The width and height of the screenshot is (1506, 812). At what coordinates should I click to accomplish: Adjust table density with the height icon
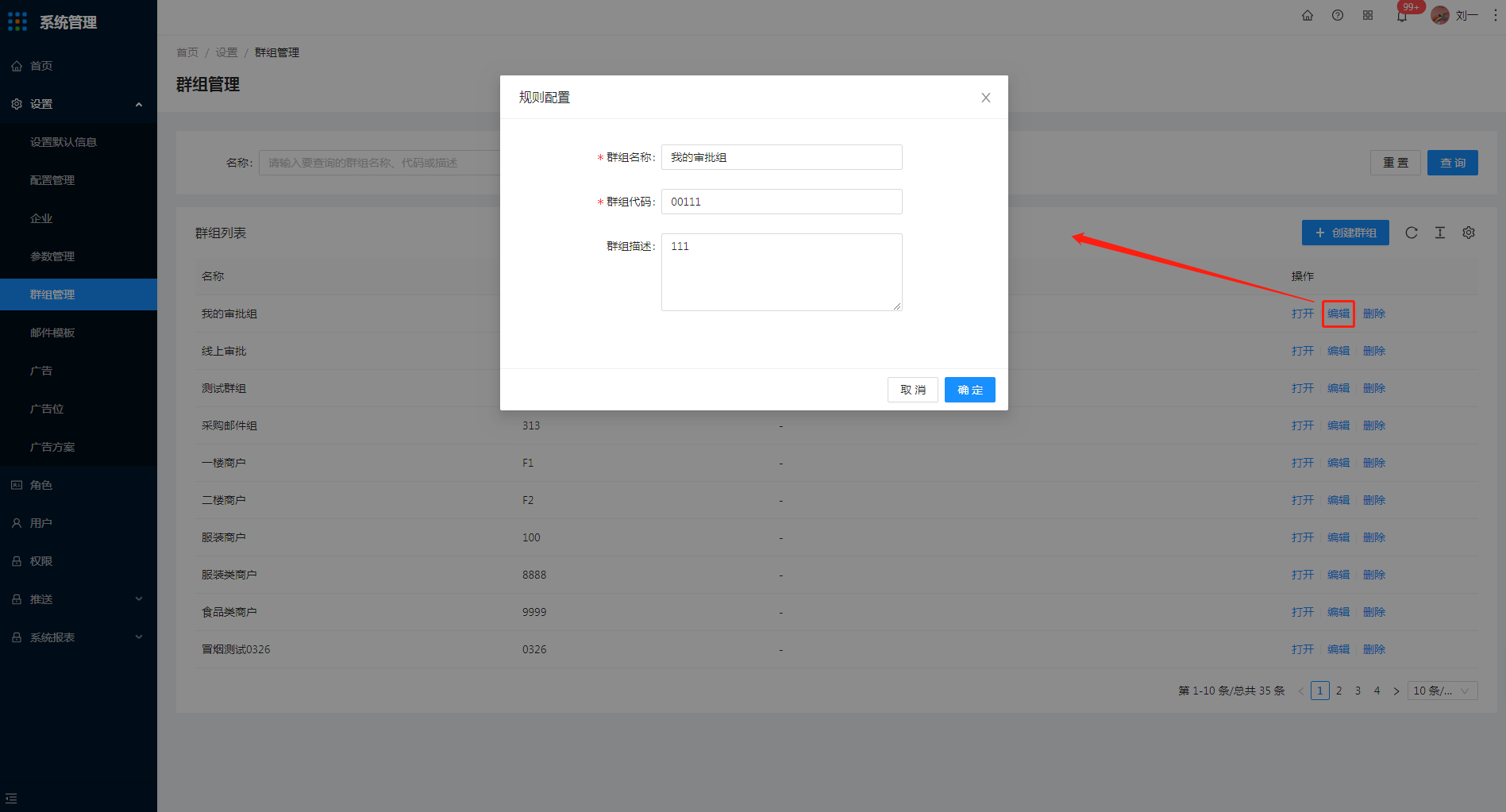point(1440,233)
